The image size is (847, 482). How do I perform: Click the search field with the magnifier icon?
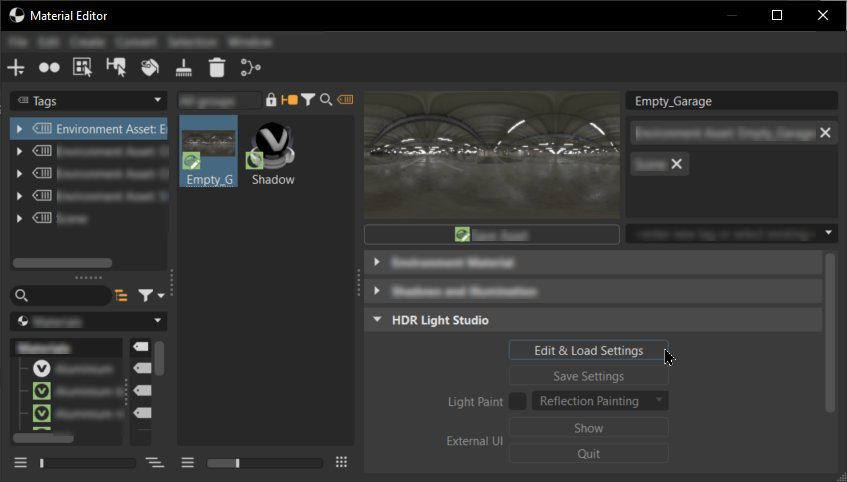[60, 296]
